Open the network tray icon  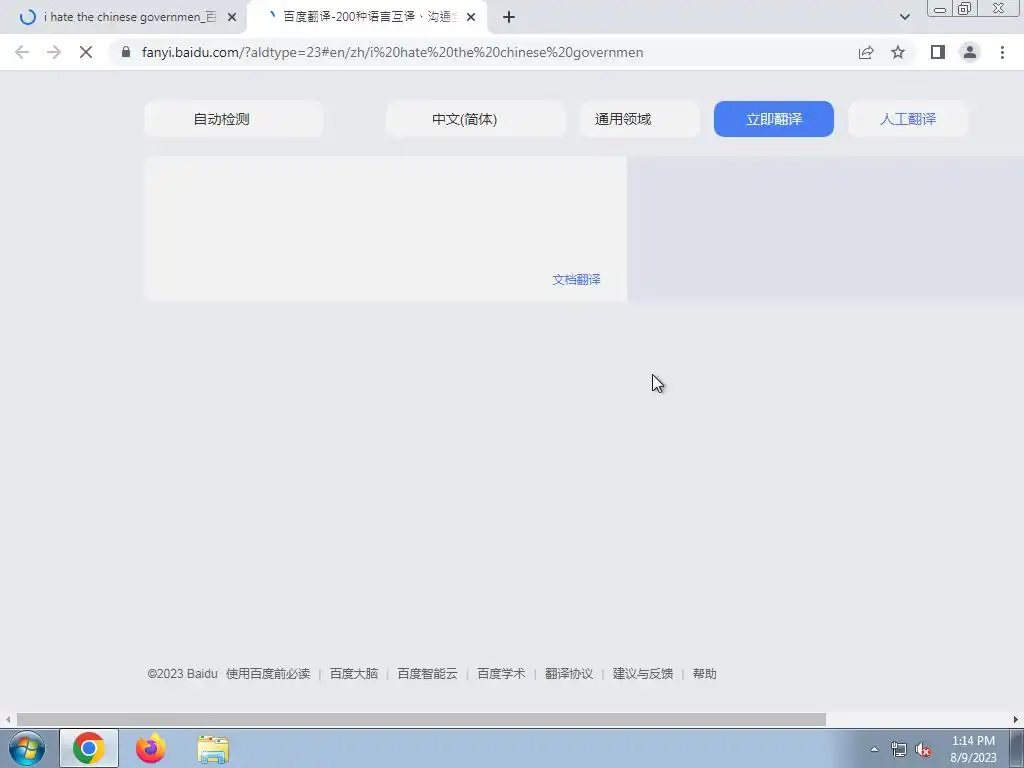pyautogui.click(x=899, y=749)
